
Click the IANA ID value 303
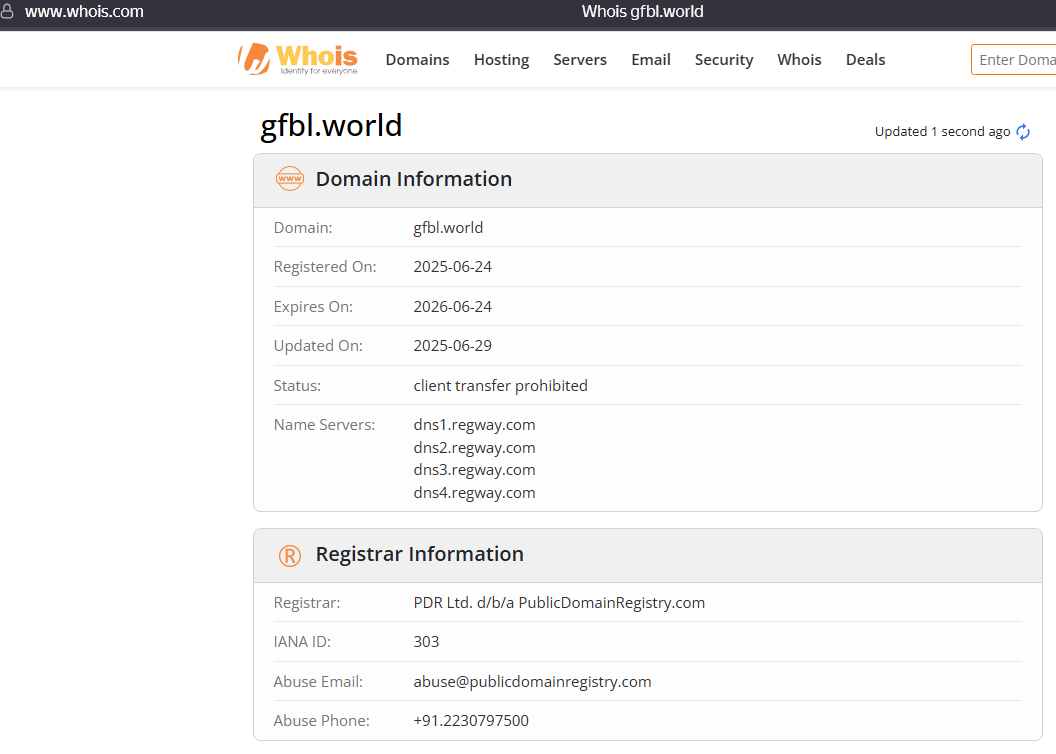[426, 642]
